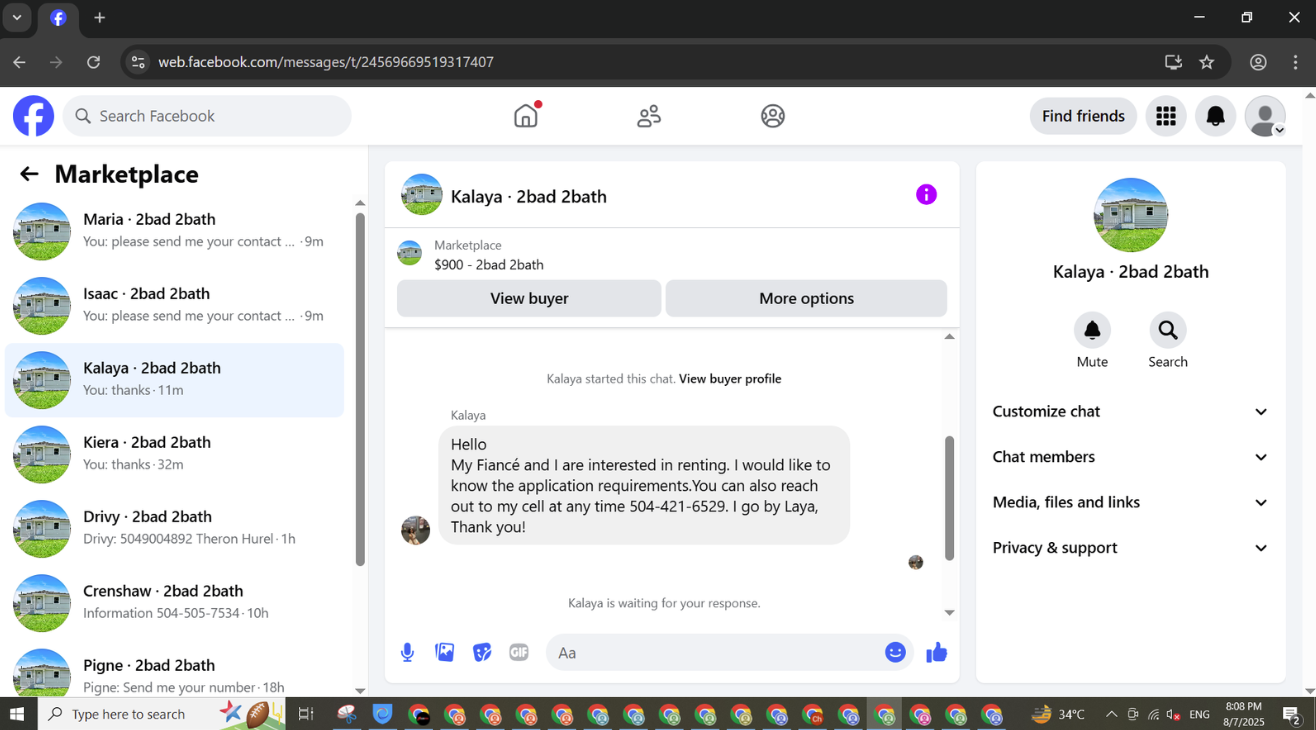Open the Windows Start menu
This screenshot has width=1316, height=730.
point(17,714)
